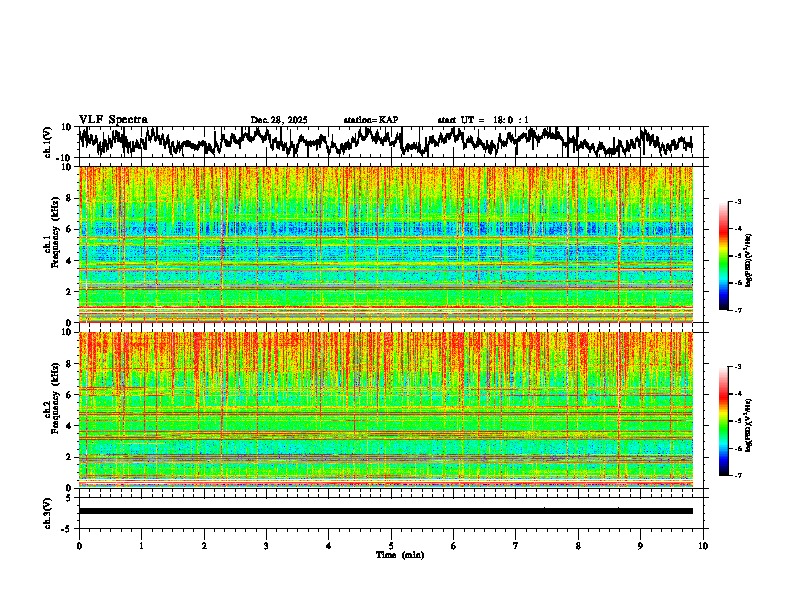Click the "2" kHz tick on ch.2 frequency axis
Viewport: 792px width, 612px height.
69,457
